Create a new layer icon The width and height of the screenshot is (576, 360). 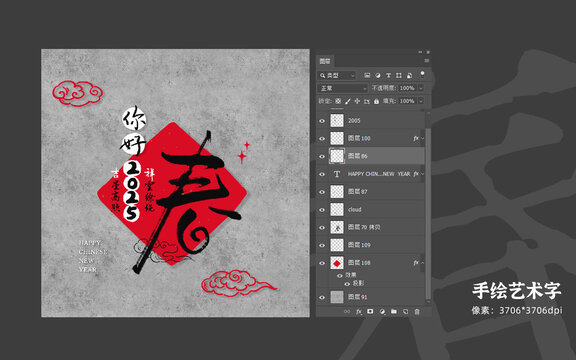click(405, 312)
